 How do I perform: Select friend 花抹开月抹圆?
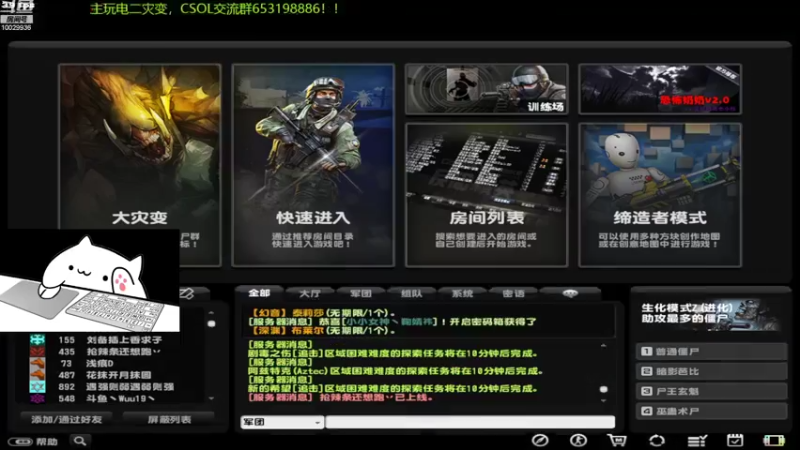click(118, 375)
